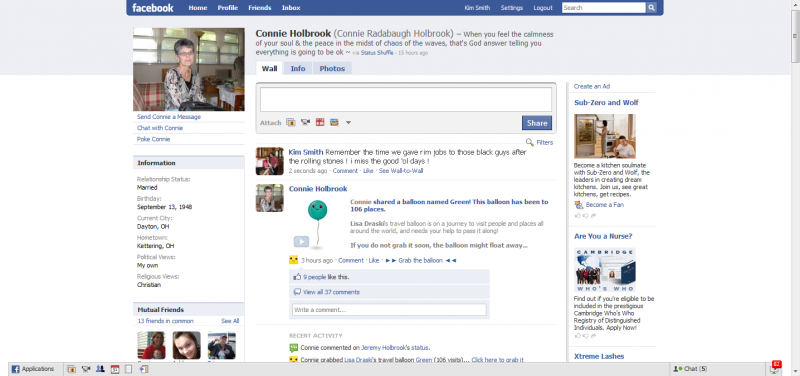Screen dimensions: 800x376
Task: Click the Status Shuffle link
Action: tap(377, 53)
